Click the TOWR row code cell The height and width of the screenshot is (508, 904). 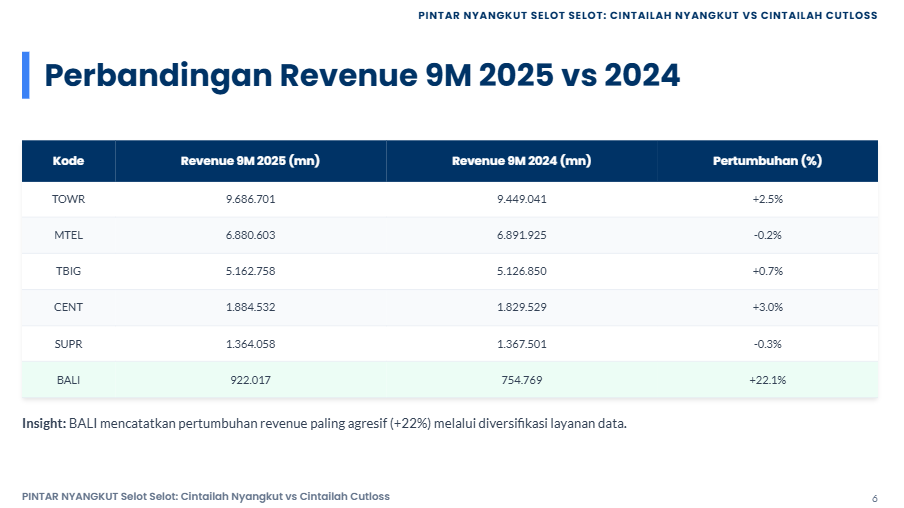69,199
